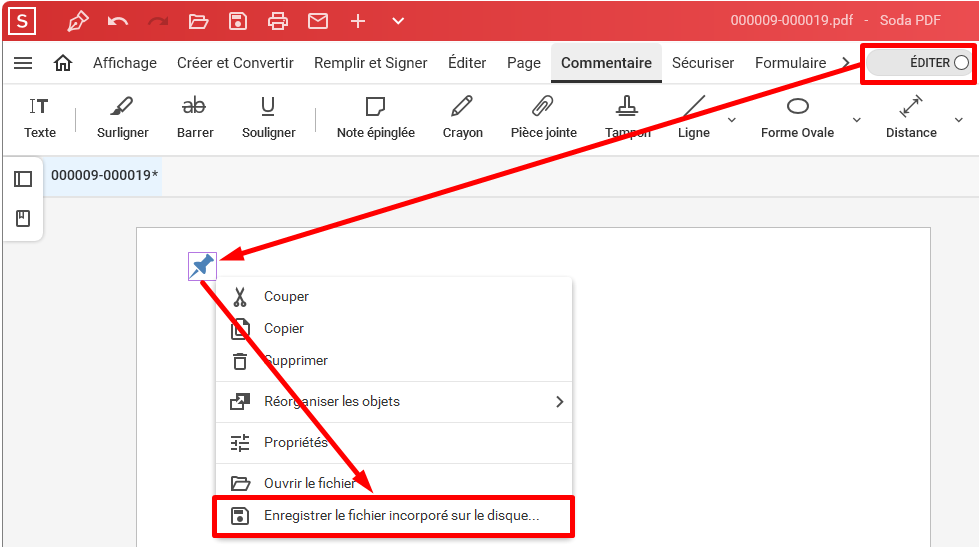Toggle the ÉDITER mode switch
This screenshot has height=547, width=979.
(x=918, y=63)
